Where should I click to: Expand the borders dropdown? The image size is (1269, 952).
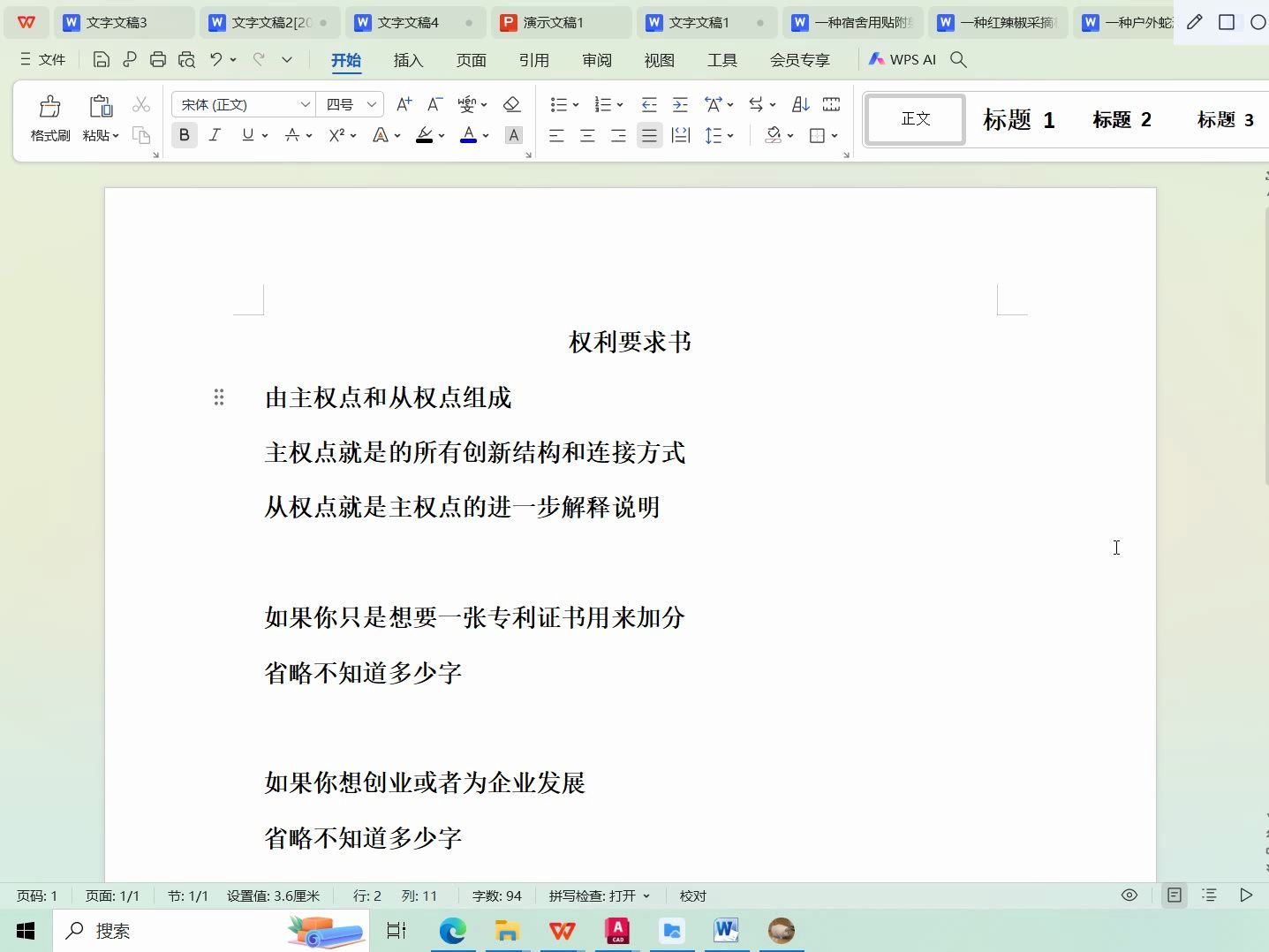(834, 136)
